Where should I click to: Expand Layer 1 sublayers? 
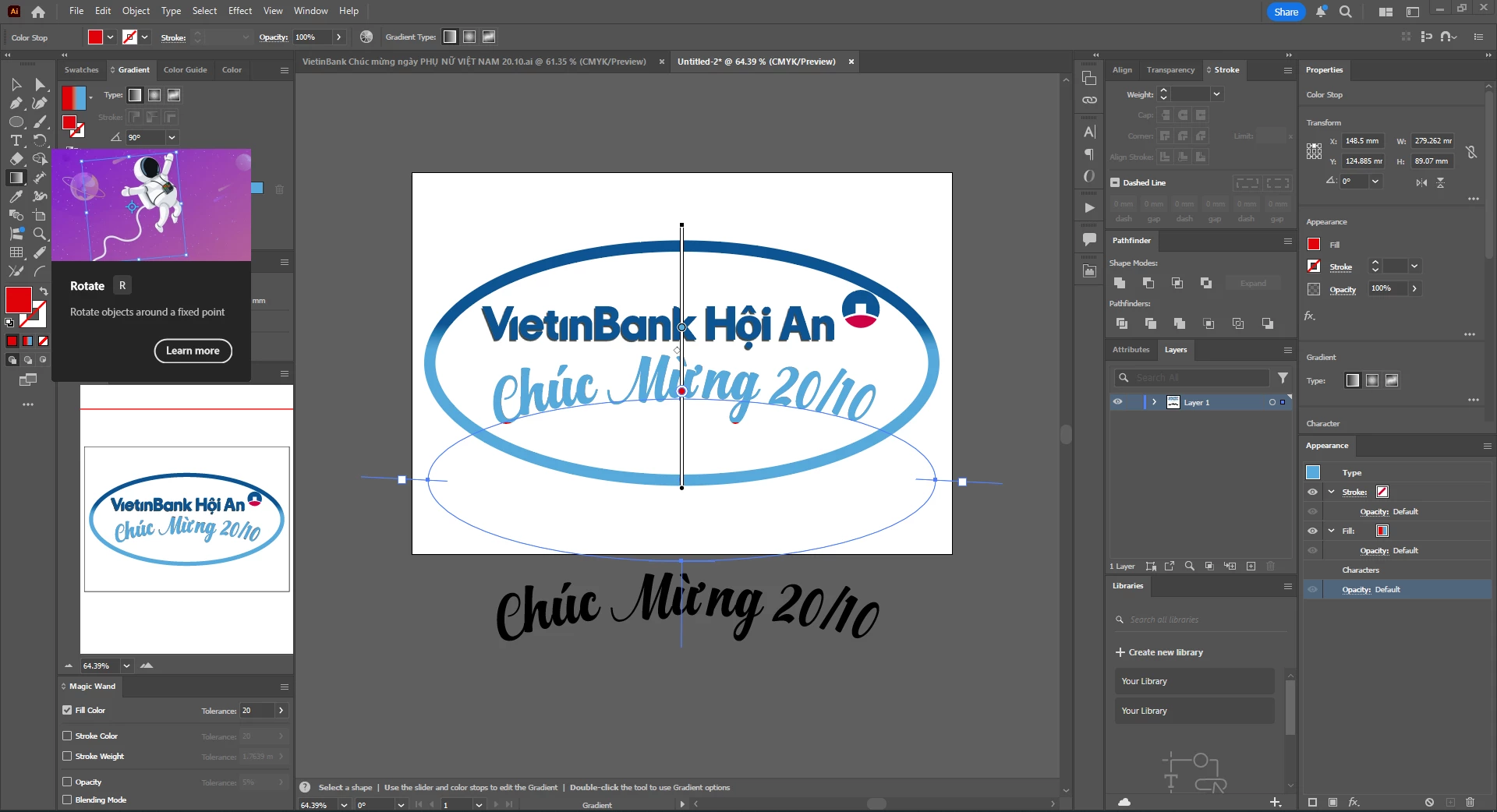click(1154, 402)
